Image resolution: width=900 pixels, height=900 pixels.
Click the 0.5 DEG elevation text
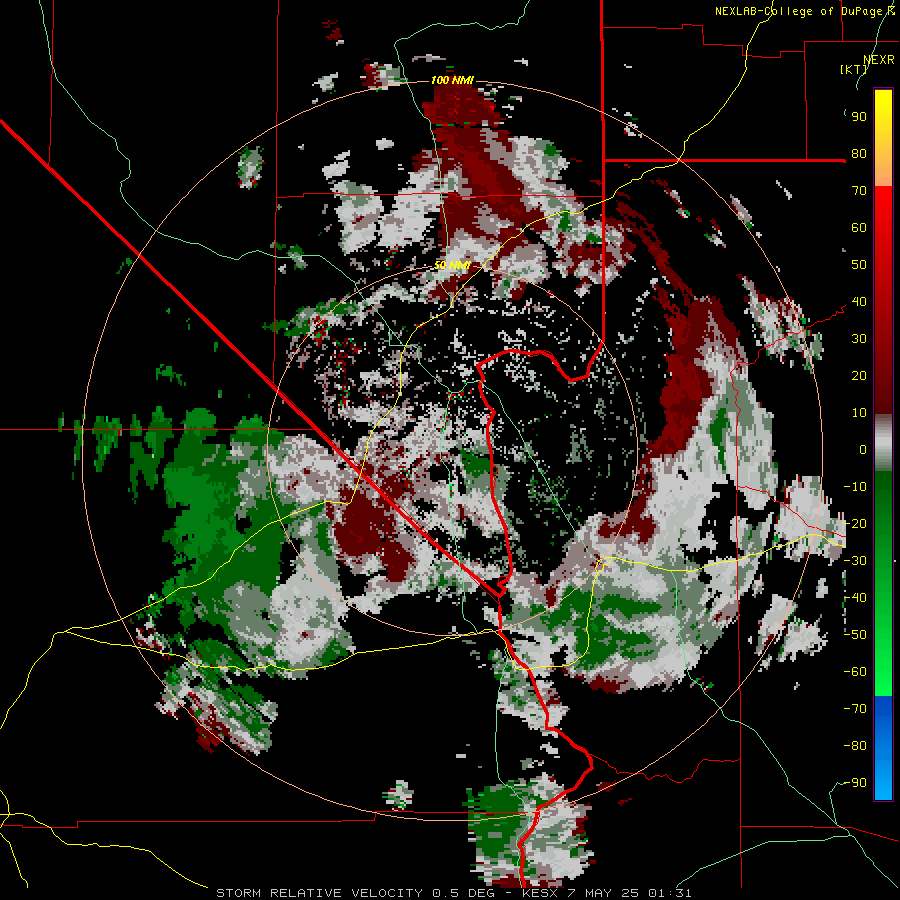[466, 893]
